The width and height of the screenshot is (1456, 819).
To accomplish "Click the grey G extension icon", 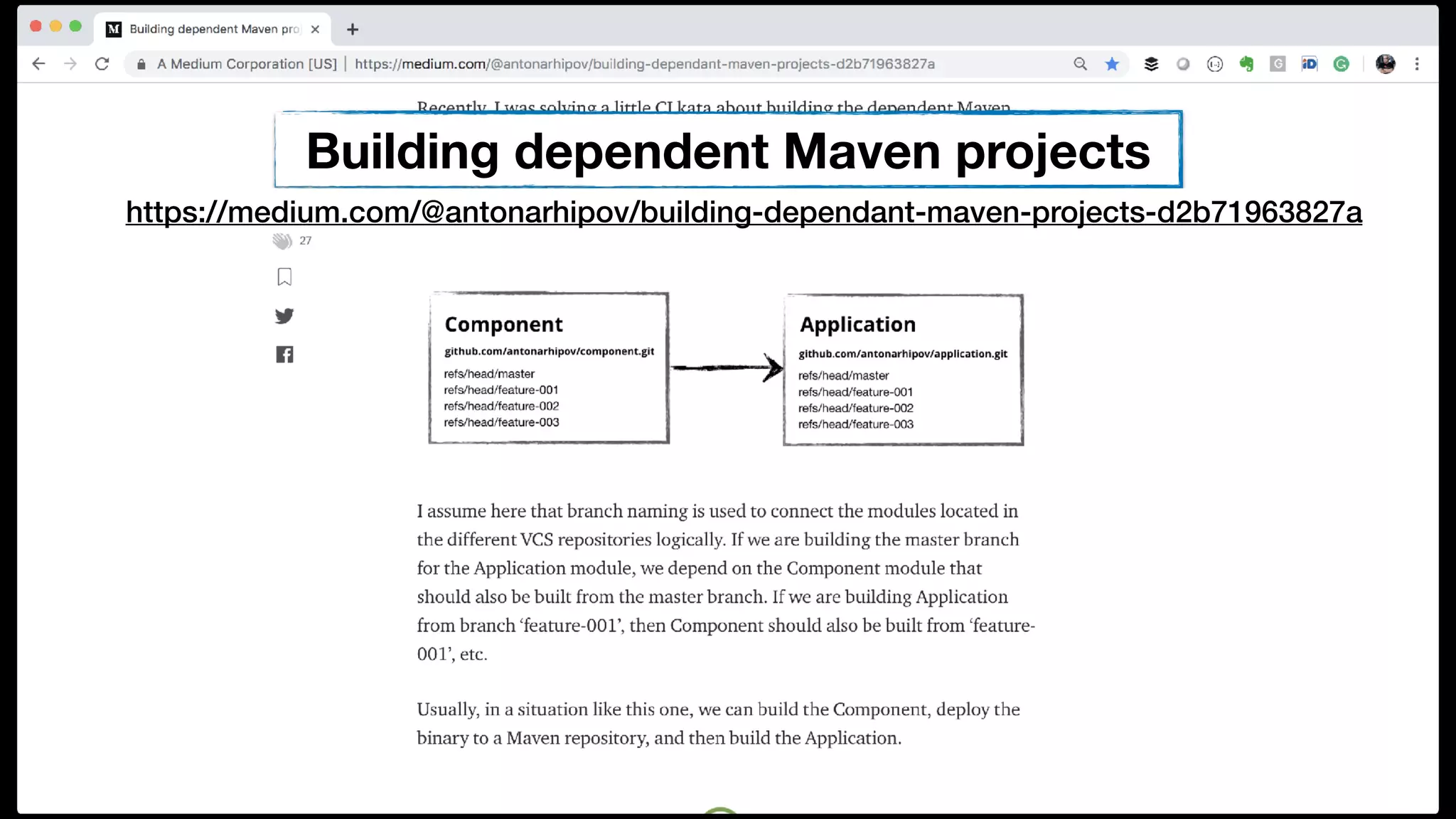I will point(1278,64).
